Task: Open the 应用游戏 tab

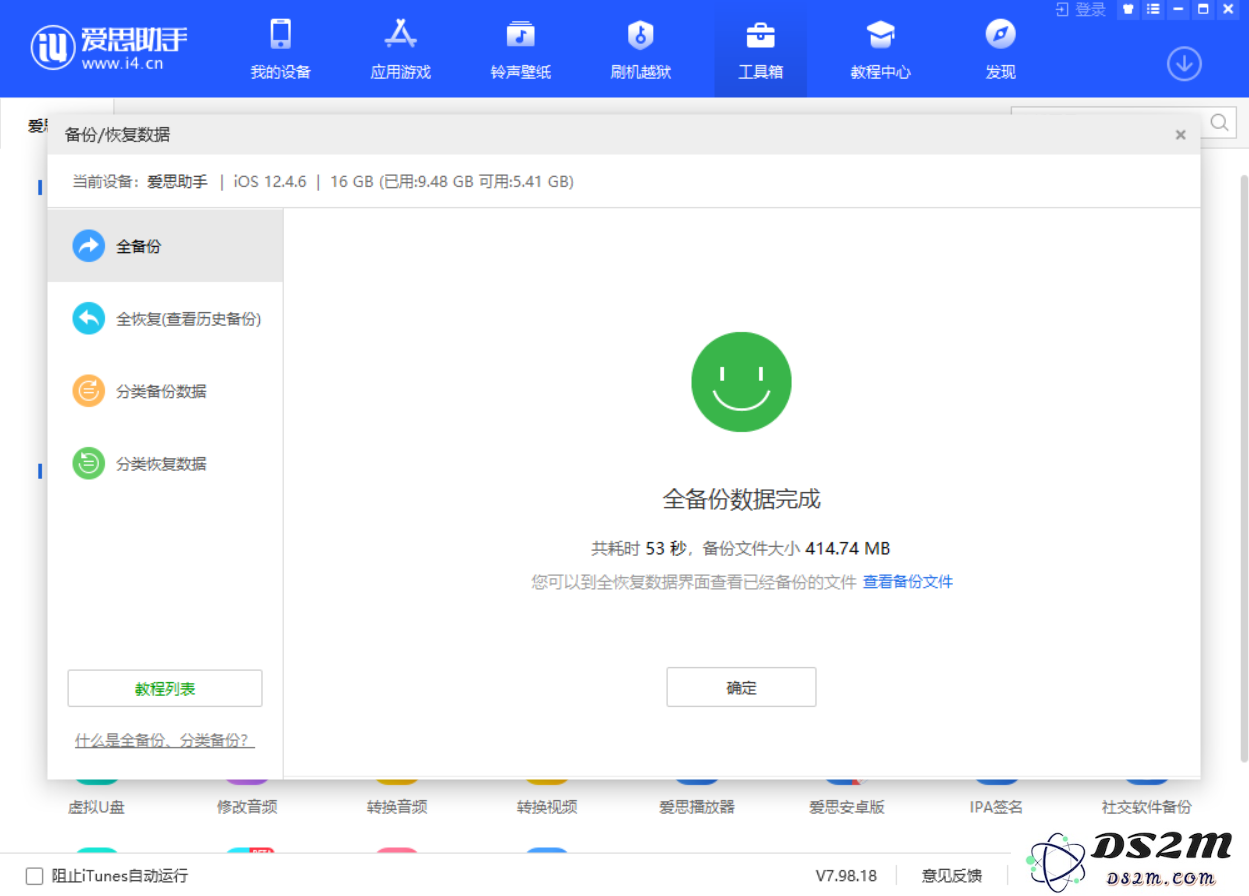Action: (400, 48)
